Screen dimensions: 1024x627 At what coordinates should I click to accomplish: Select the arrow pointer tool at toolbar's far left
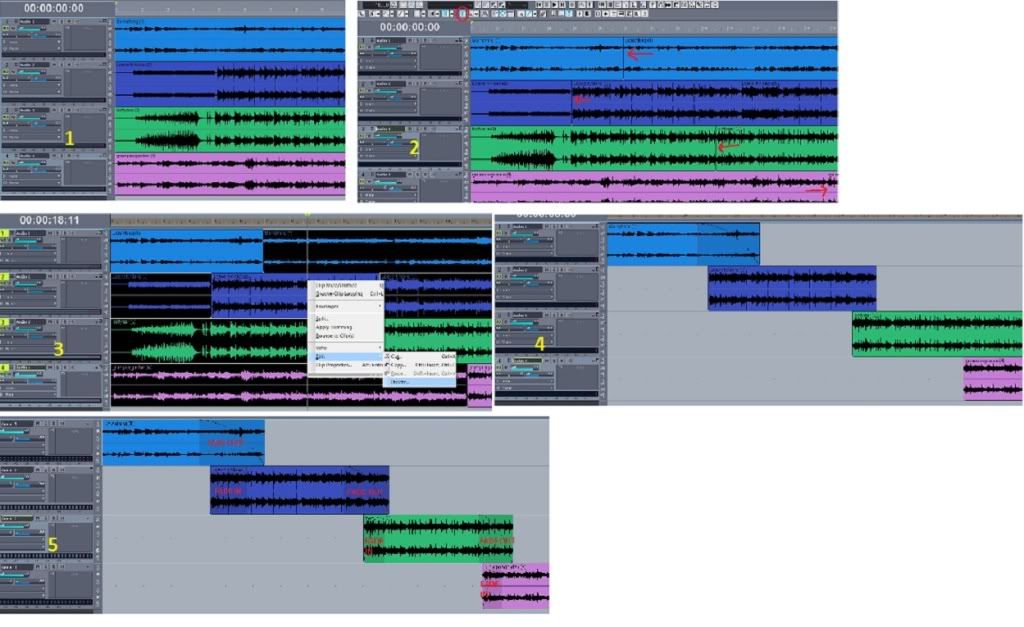[x=363, y=14]
